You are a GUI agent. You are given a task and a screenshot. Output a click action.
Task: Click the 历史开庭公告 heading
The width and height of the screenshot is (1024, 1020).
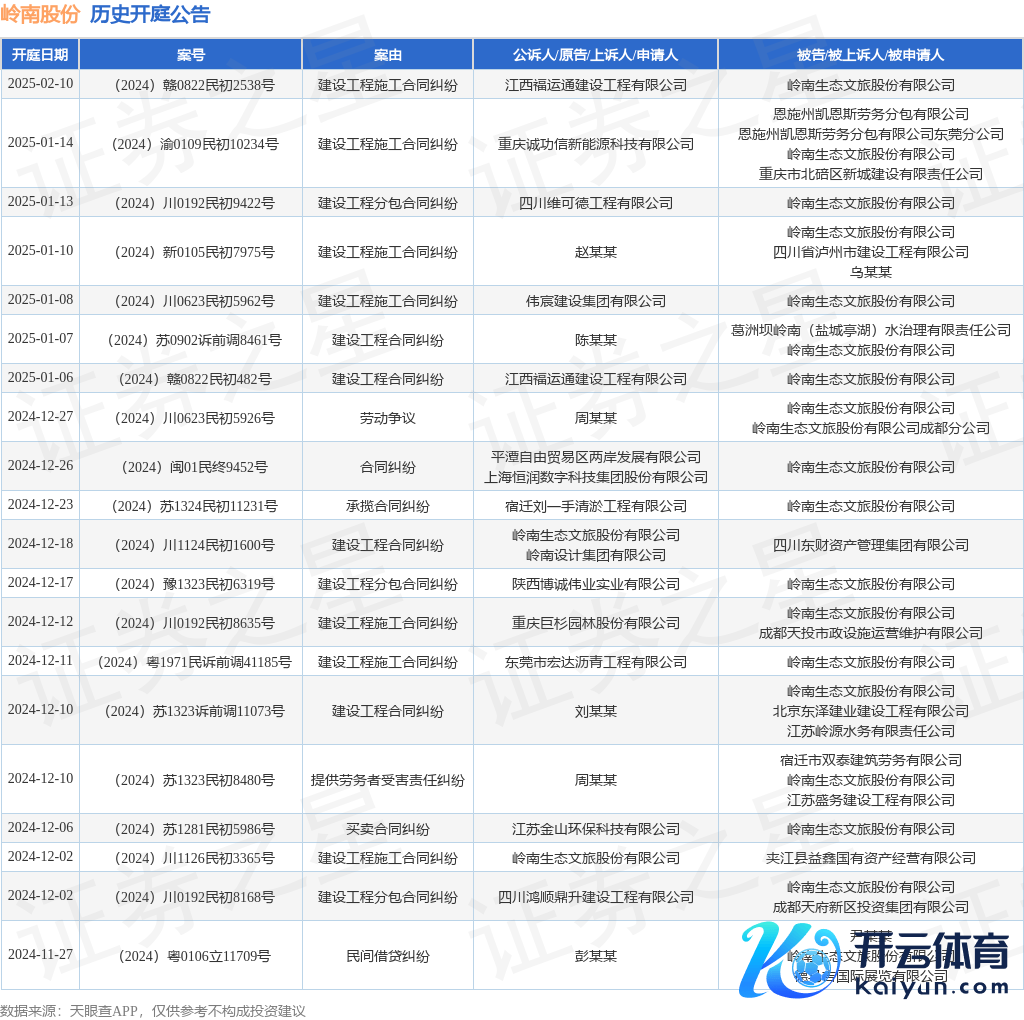click(150, 14)
